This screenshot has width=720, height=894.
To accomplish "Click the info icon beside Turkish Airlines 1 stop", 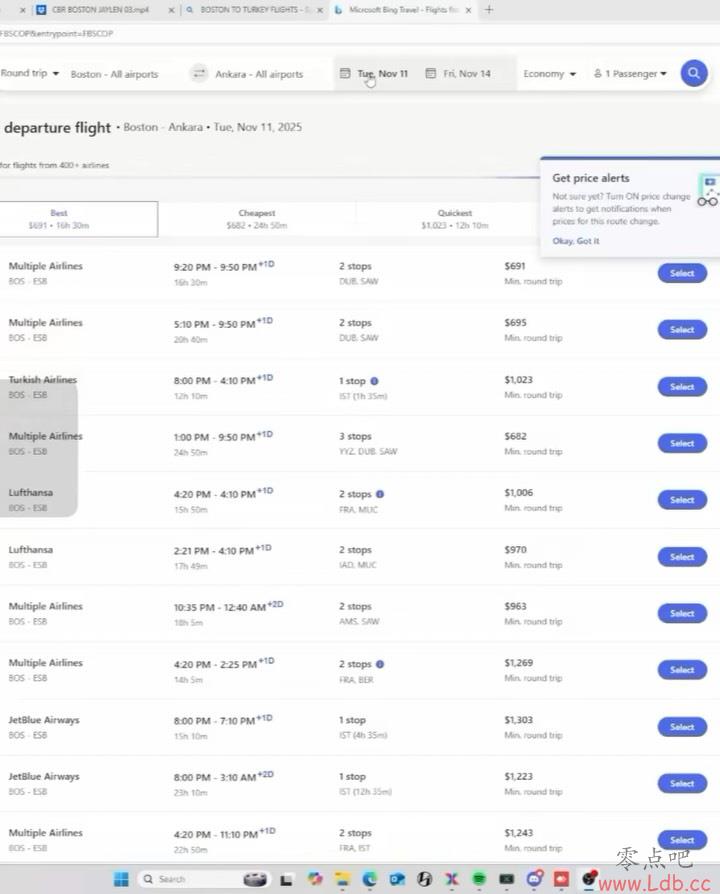I will (375, 381).
